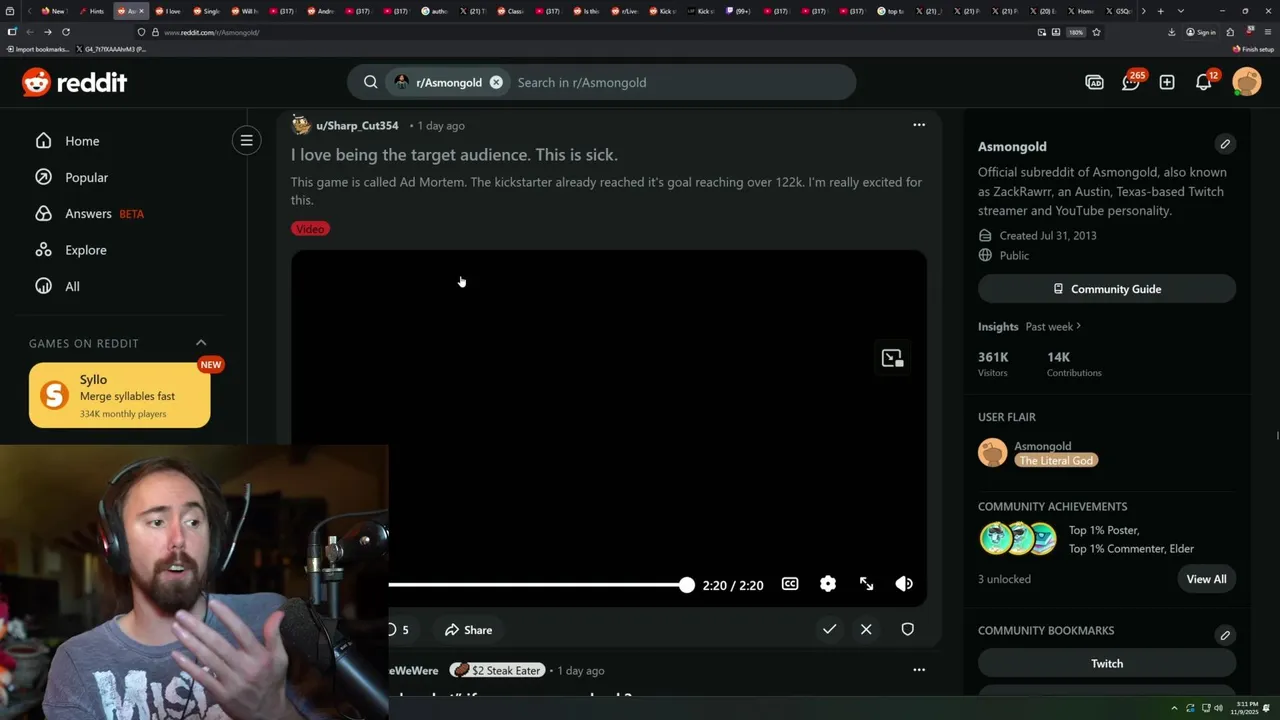Image resolution: width=1280 pixels, height=720 pixels.
Task: Toggle picture-in-picture on the video
Action: [892, 358]
